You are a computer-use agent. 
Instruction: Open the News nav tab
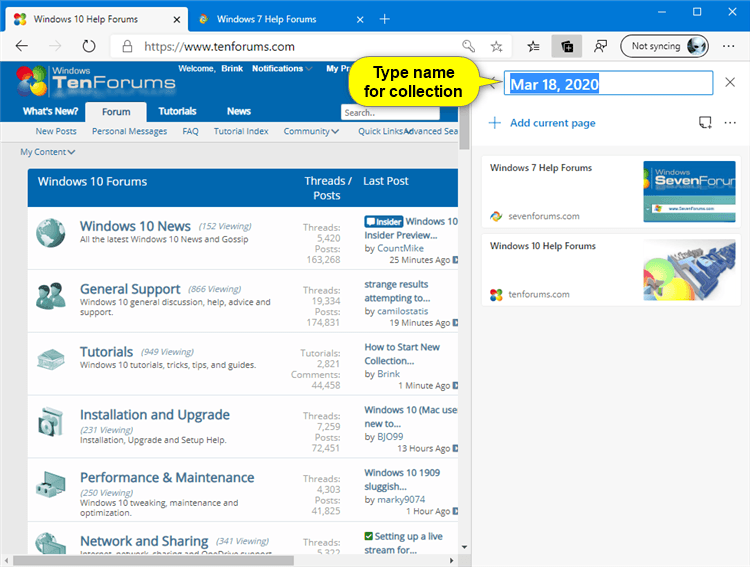pos(239,111)
